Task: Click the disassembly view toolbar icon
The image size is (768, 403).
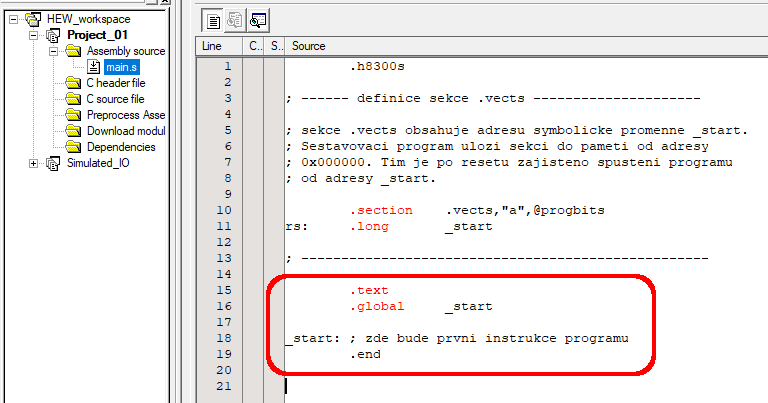Action: tap(235, 19)
